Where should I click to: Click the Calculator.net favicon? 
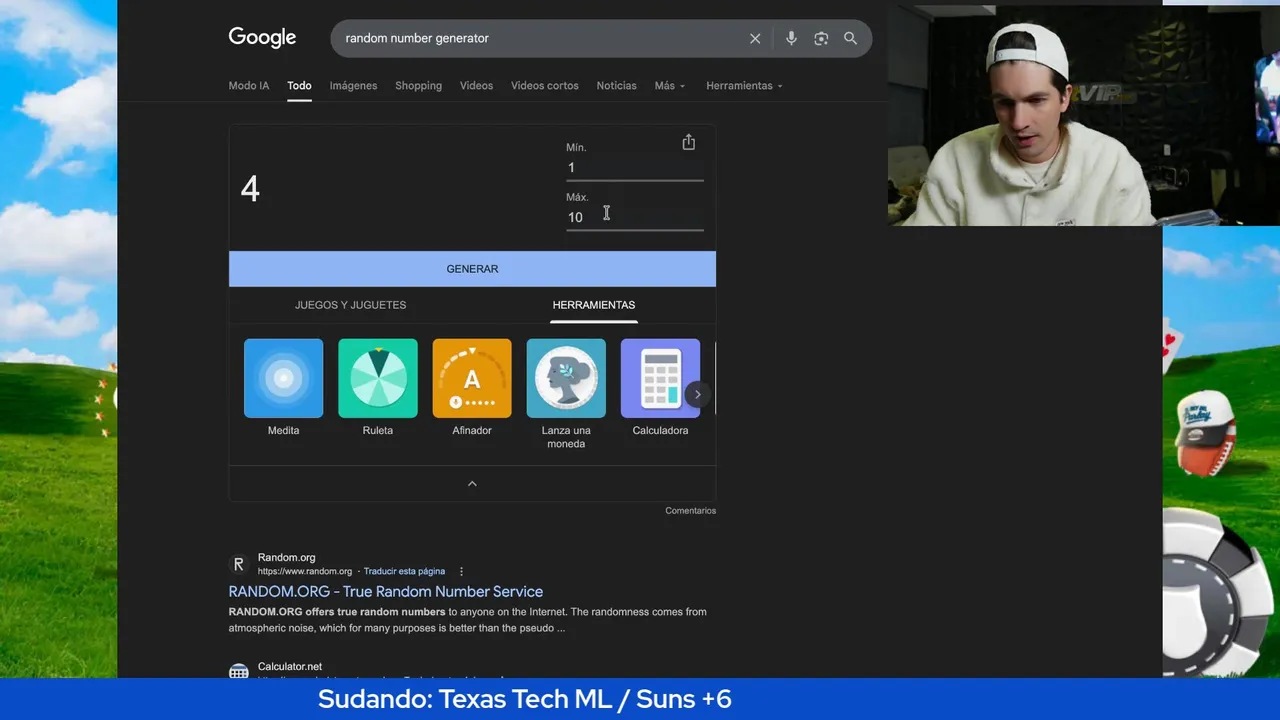tap(238, 672)
